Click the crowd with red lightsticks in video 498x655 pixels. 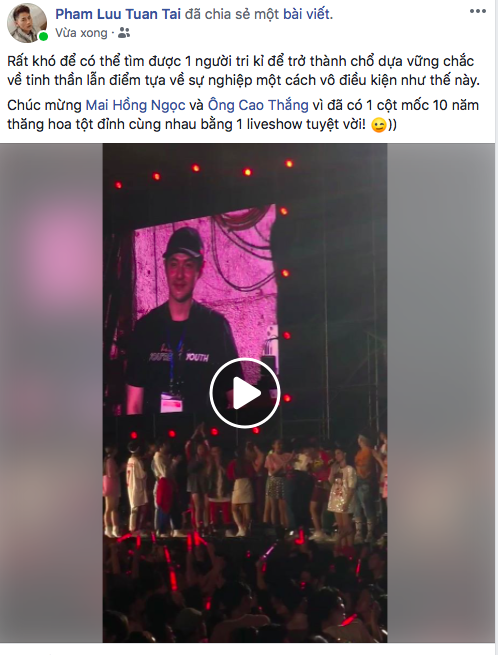[x=245, y=589]
